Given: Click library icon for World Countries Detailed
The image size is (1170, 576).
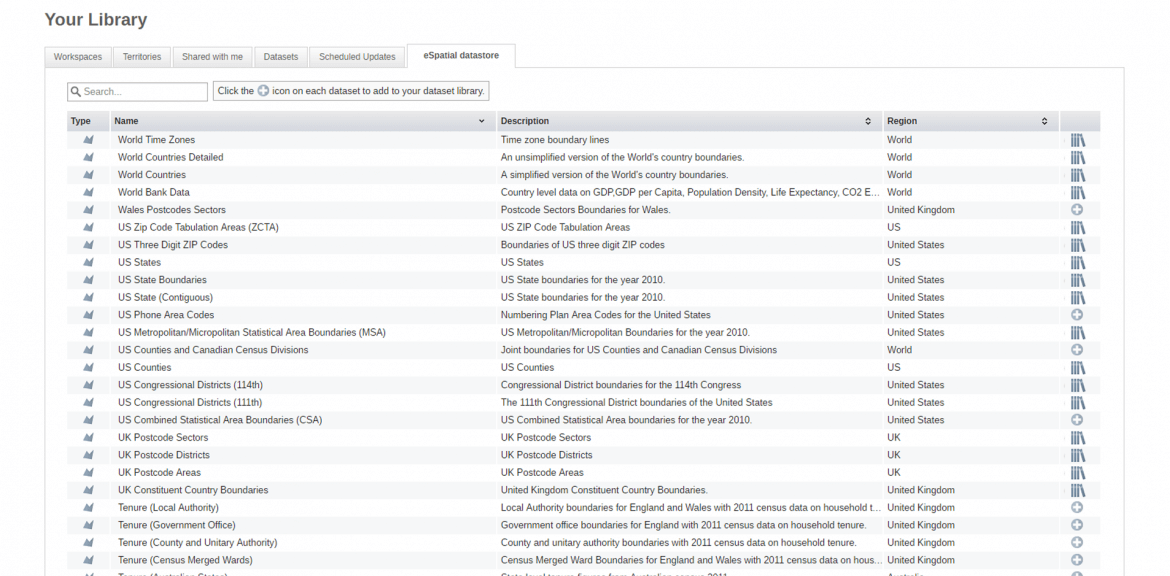Looking at the screenshot, I should coord(1077,157).
